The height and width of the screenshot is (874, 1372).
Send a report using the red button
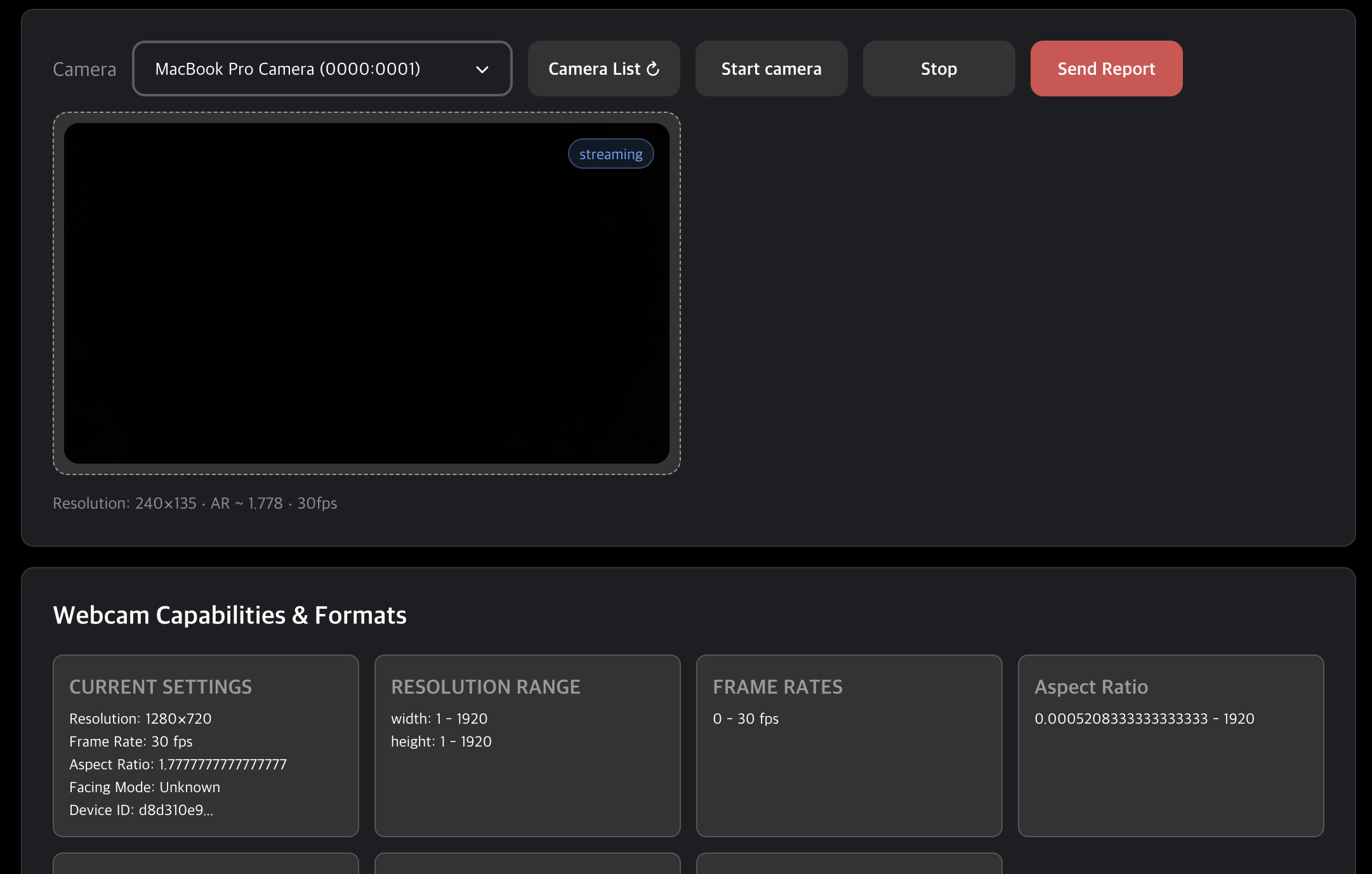click(x=1106, y=68)
